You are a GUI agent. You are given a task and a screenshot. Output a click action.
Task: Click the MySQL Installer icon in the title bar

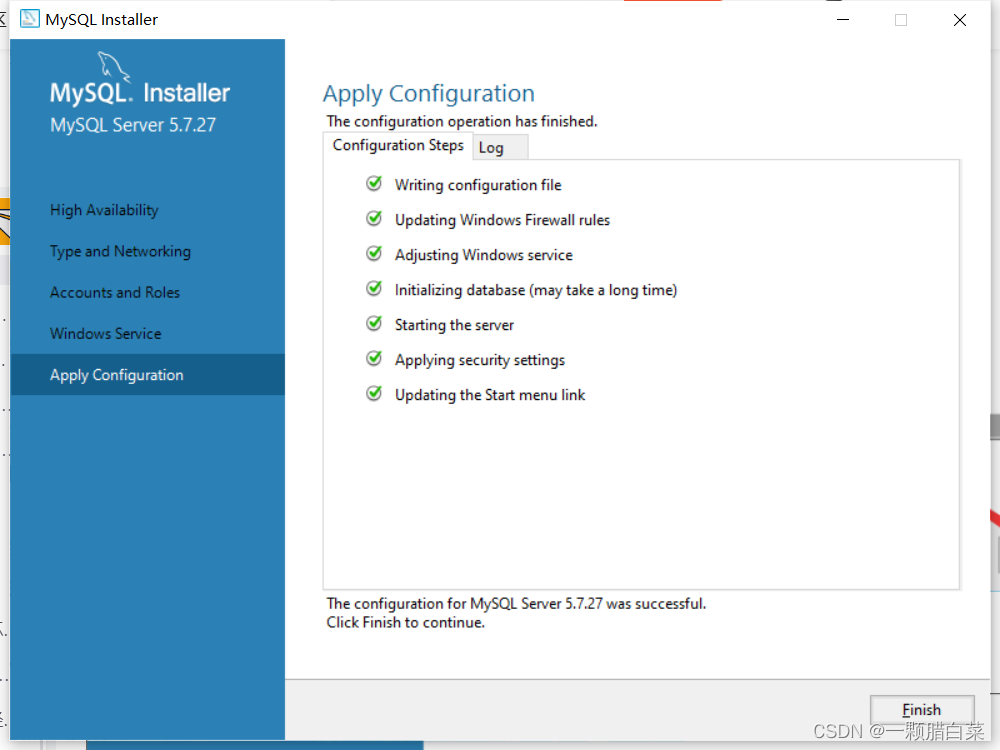point(26,18)
